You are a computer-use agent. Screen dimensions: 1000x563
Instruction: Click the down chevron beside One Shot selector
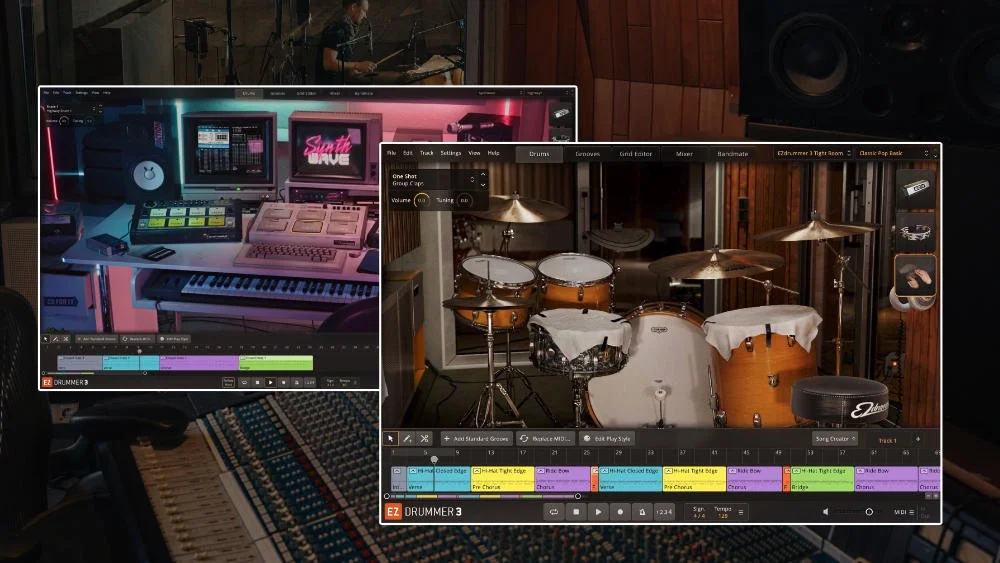point(483,185)
